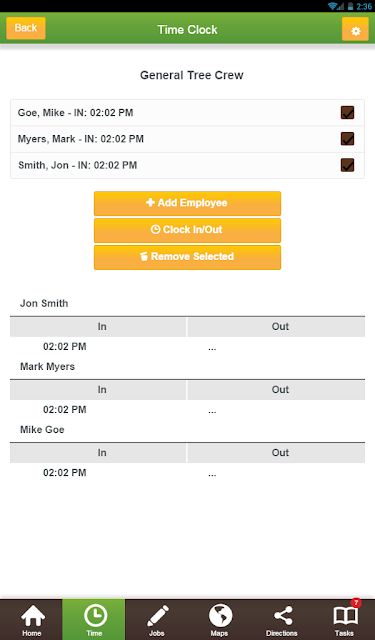Select Jon Smith 02:02 PM In entry

click(x=65, y=347)
